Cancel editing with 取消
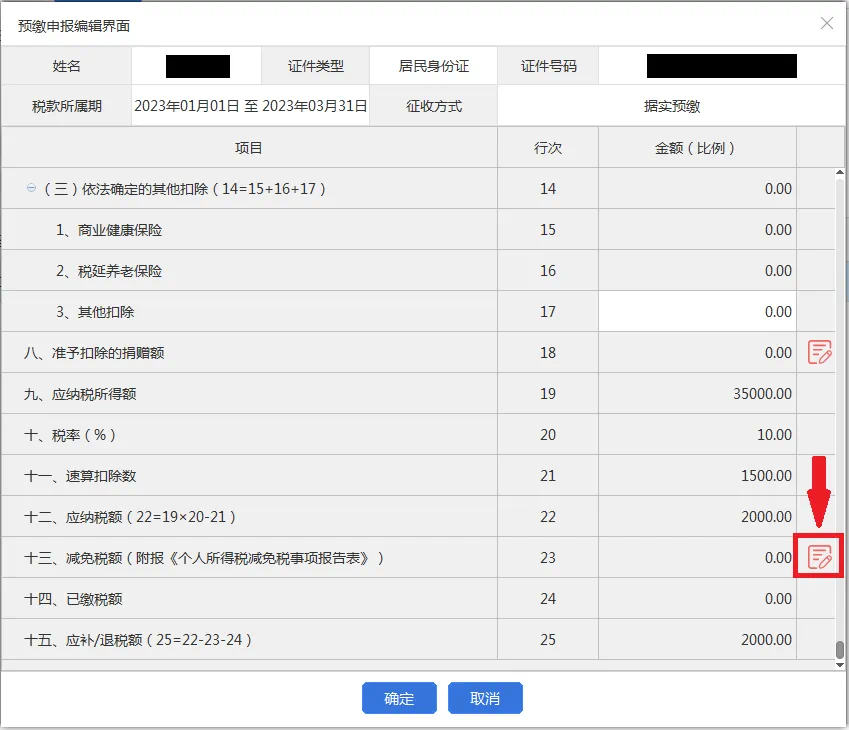The height and width of the screenshot is (730, 849). point(485,698)
